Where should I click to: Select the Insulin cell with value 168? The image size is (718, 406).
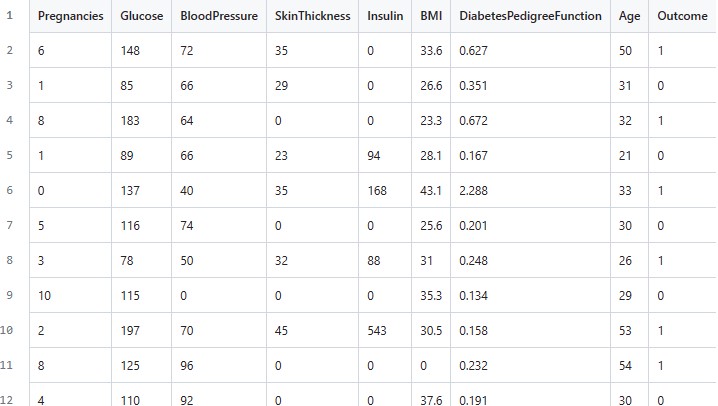pyautogui.click(x=378, y=191)
